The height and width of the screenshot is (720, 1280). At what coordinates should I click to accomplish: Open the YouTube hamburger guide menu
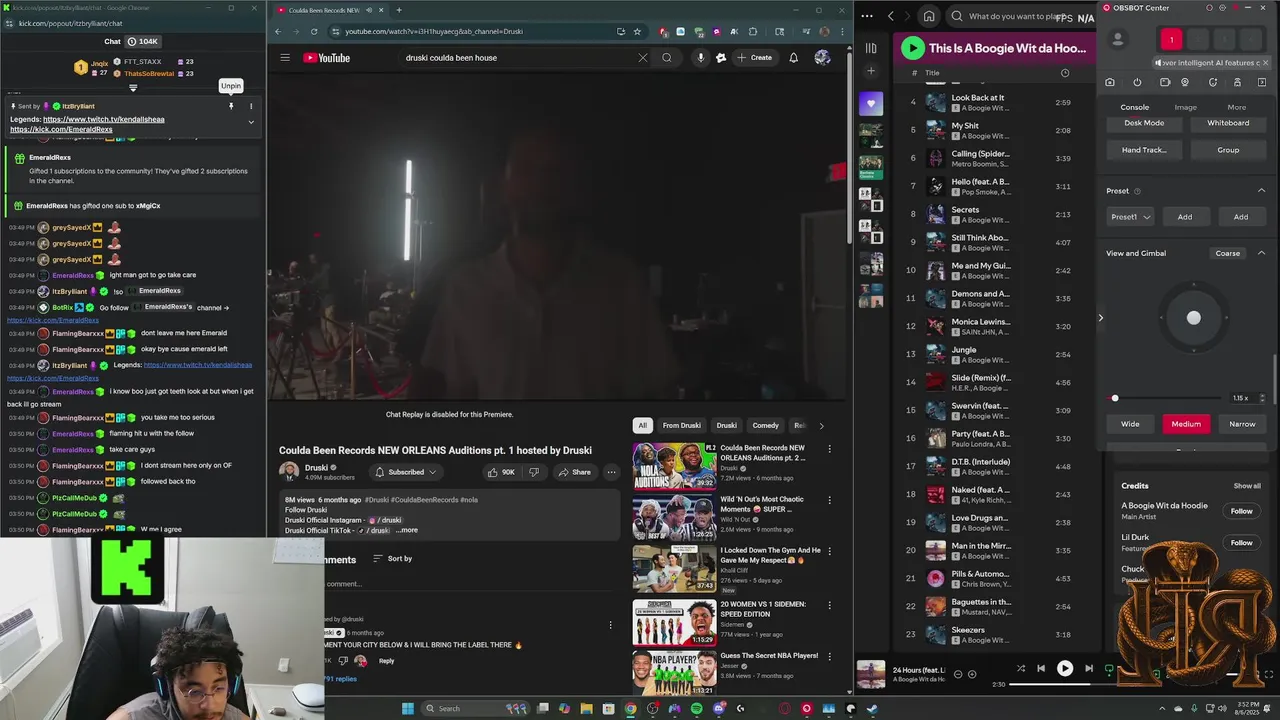285,58
